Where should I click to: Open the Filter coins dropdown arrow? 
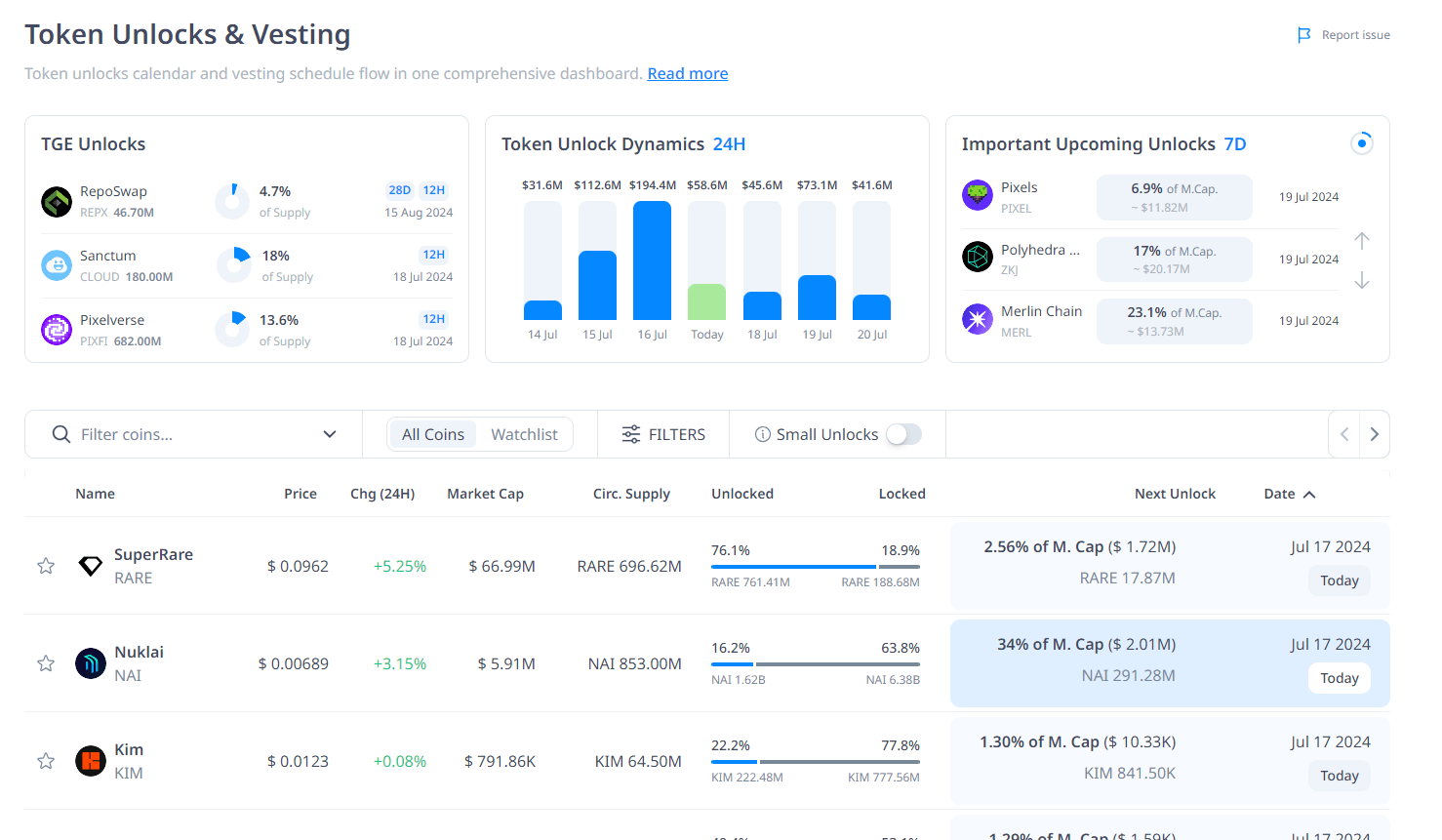330,434
